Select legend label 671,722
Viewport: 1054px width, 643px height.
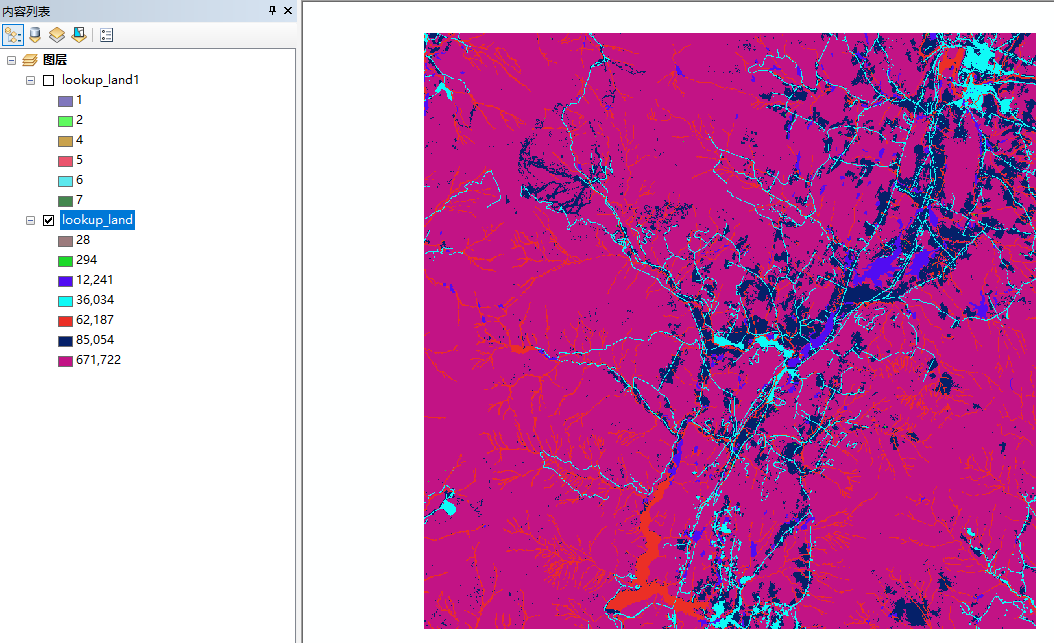(x=98, y=360)
